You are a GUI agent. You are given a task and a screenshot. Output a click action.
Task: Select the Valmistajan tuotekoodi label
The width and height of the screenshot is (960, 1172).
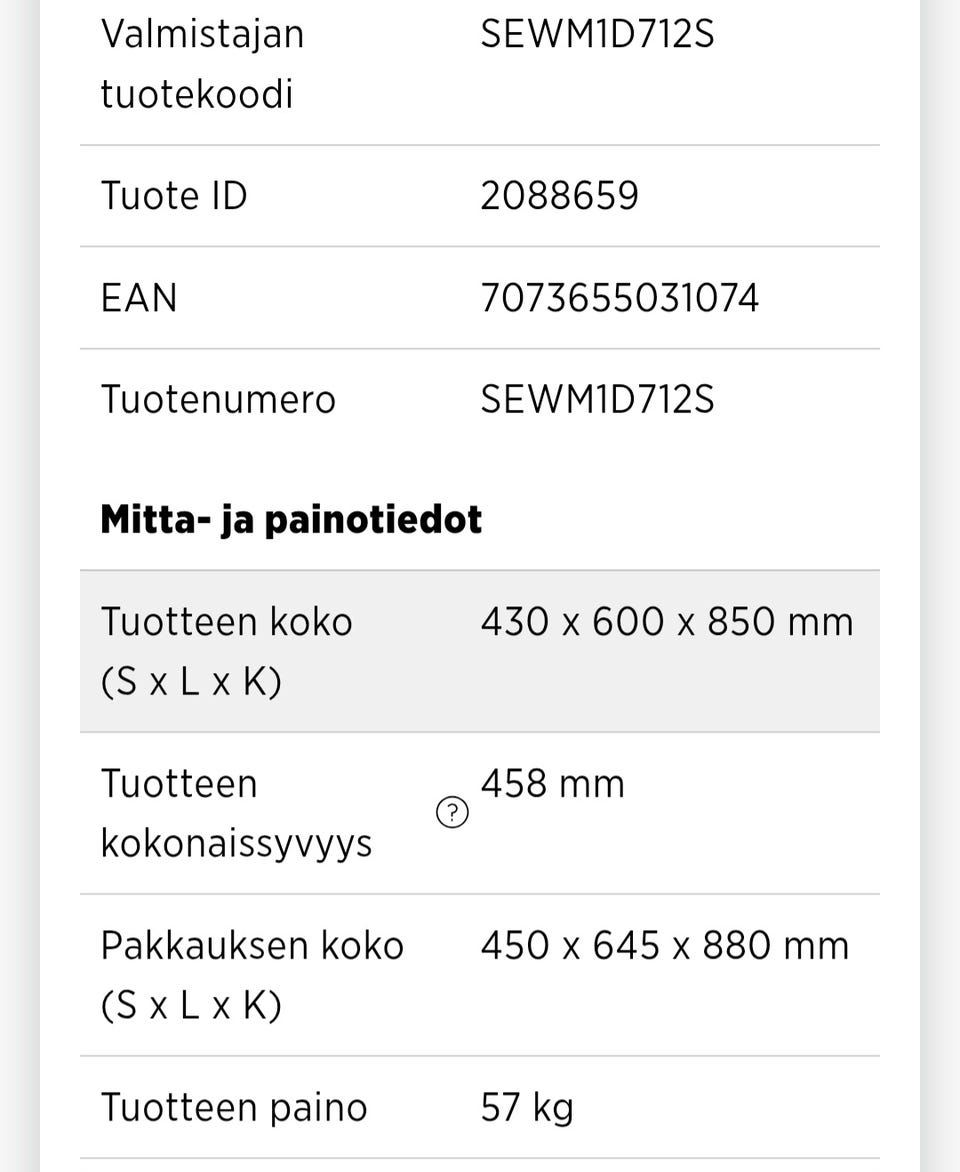pyautogui.click(x=200, y=64)
